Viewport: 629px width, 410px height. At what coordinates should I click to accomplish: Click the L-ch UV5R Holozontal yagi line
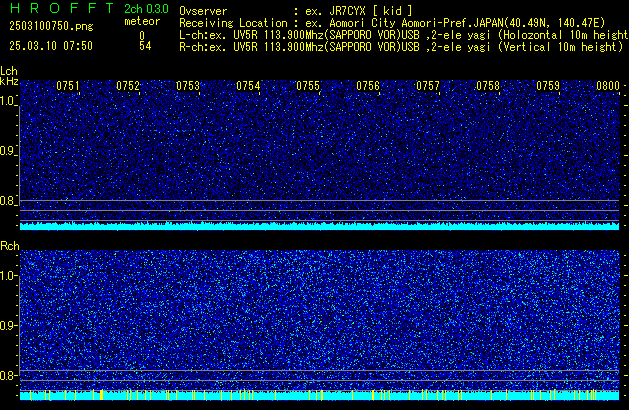click(x=404, y=35)
